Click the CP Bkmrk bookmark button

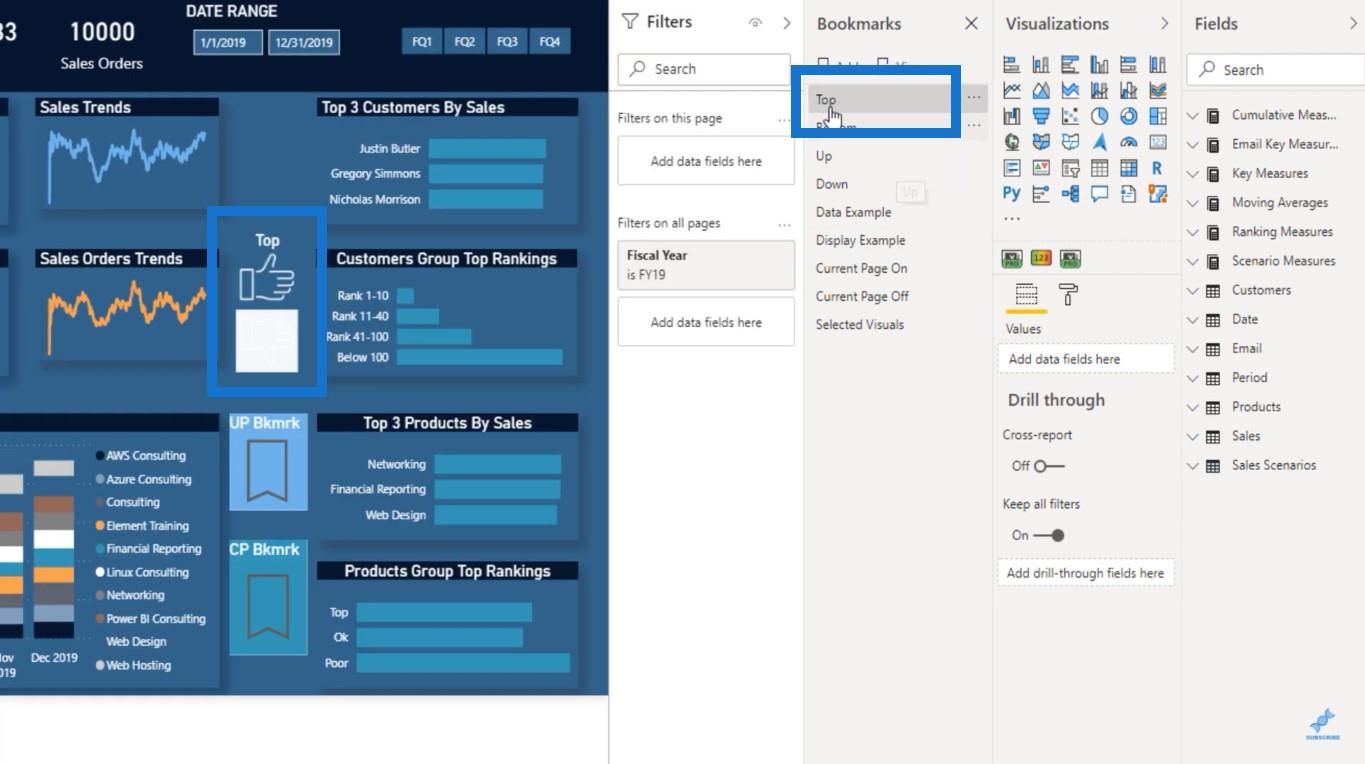[268, 598]
